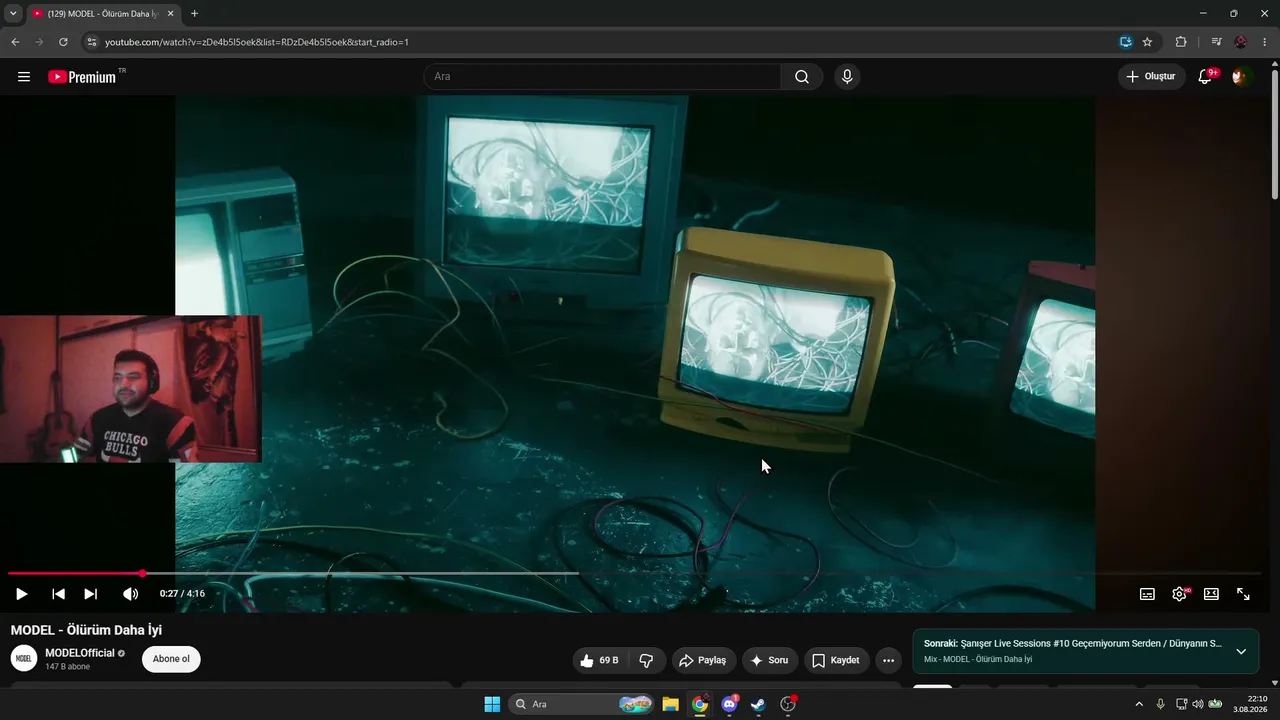Share the video via Paylaş
1280x720 pixels.
pos(704,660)
